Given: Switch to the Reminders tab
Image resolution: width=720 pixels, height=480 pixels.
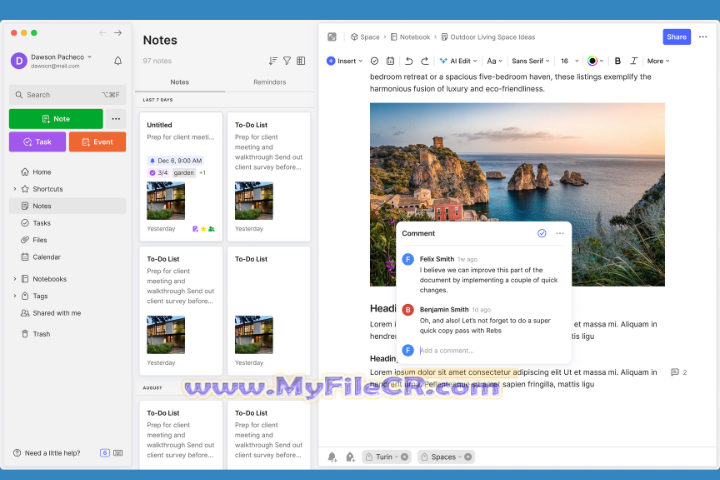Looking at the screenshot, I should [270, 82].
